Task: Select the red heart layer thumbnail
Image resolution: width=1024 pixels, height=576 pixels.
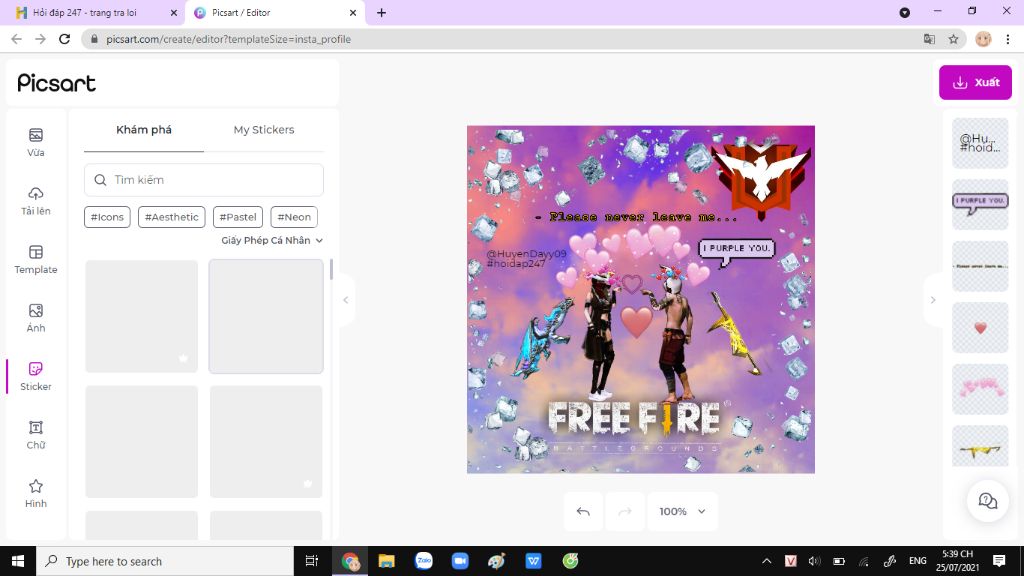Action: click(980, 327)
